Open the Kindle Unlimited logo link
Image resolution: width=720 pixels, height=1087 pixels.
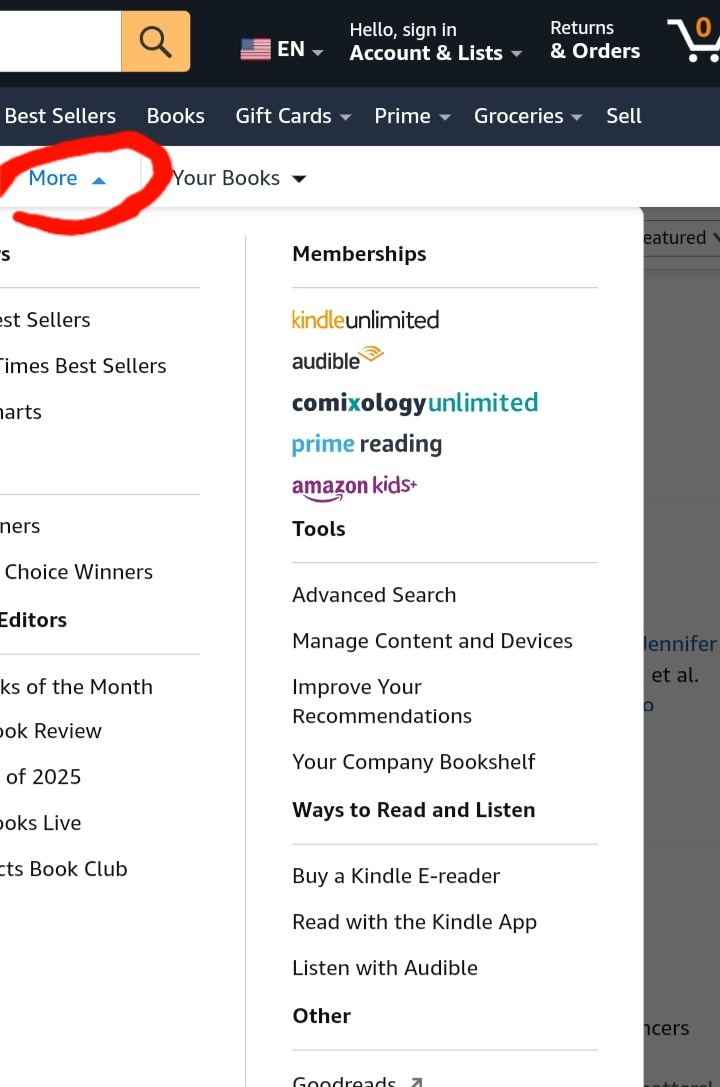365,320
